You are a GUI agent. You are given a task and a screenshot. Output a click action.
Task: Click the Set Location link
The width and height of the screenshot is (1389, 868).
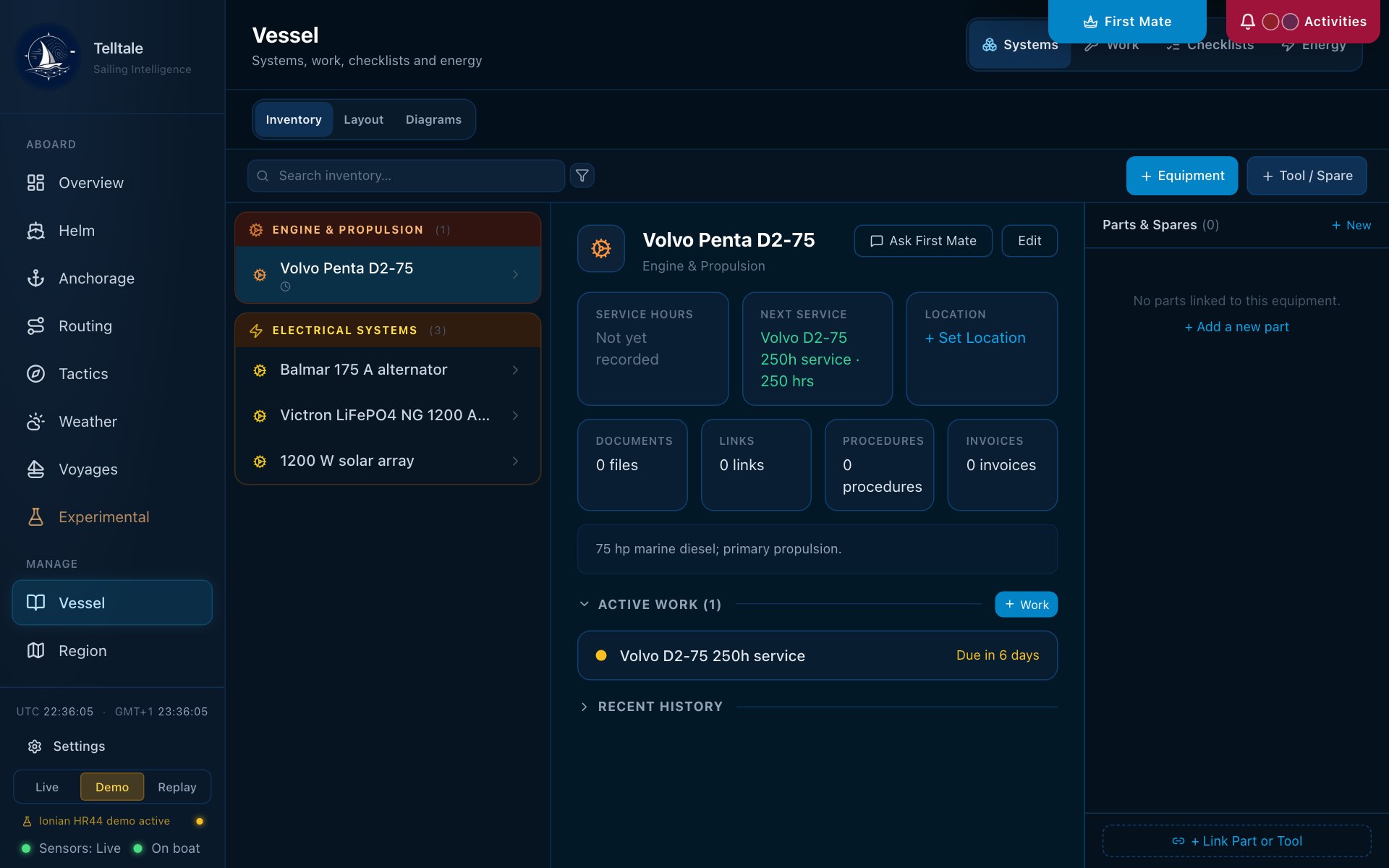[x=975, y=338]
